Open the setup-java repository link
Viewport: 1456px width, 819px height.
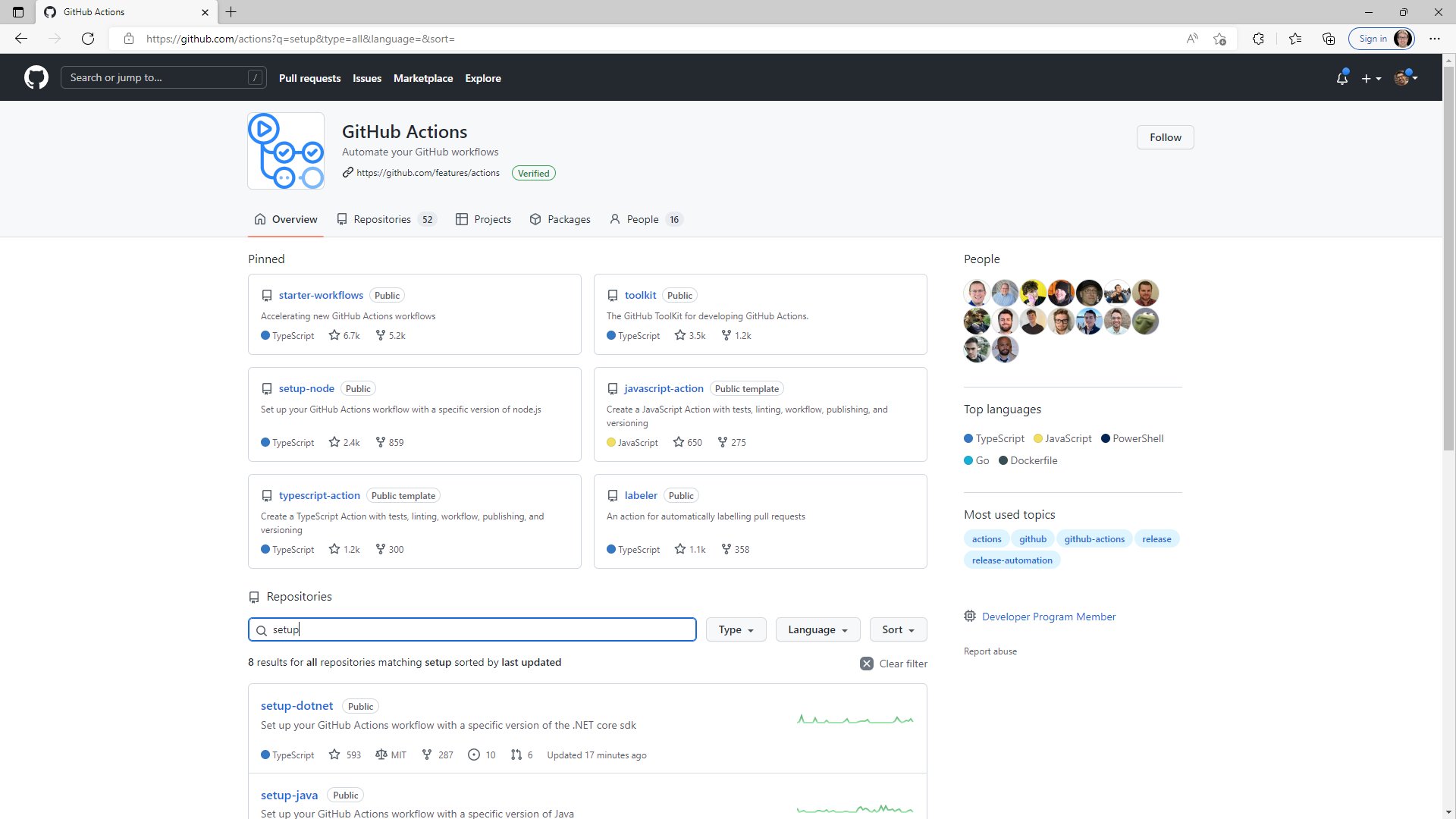289,795
